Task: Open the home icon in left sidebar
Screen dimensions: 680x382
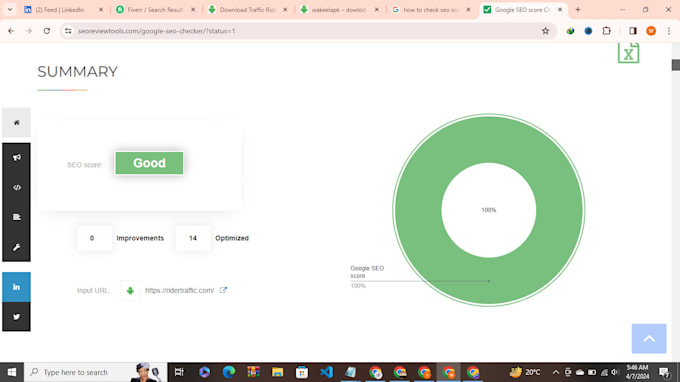Action: (16, 123)
